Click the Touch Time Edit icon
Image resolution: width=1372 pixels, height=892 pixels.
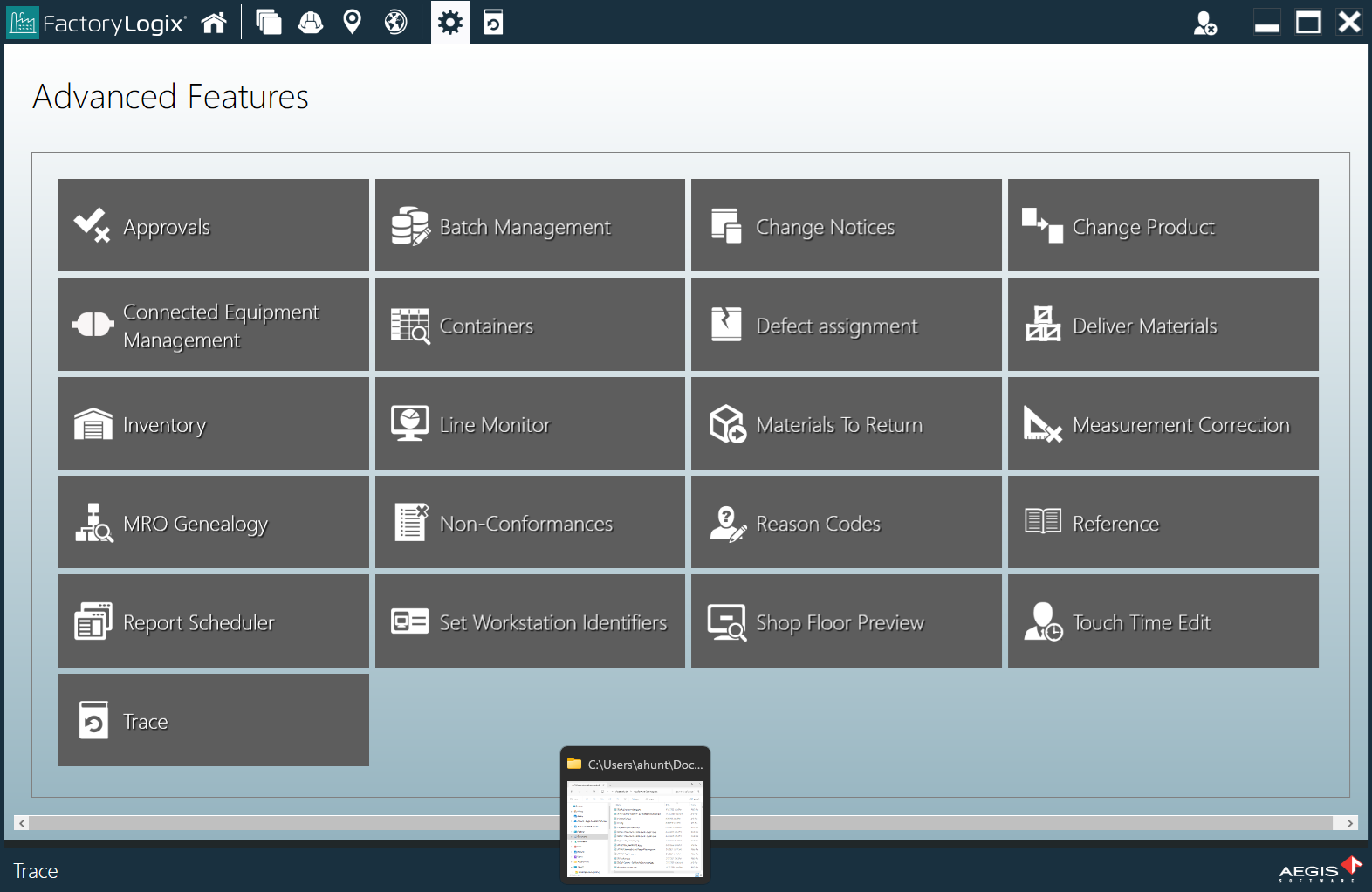tap(1043, 622)
